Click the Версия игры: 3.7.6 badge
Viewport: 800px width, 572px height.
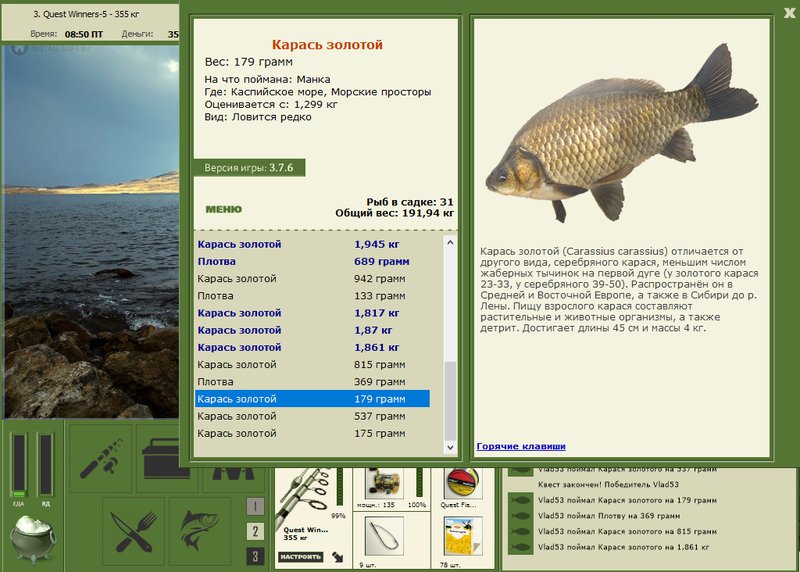point(249,168)
